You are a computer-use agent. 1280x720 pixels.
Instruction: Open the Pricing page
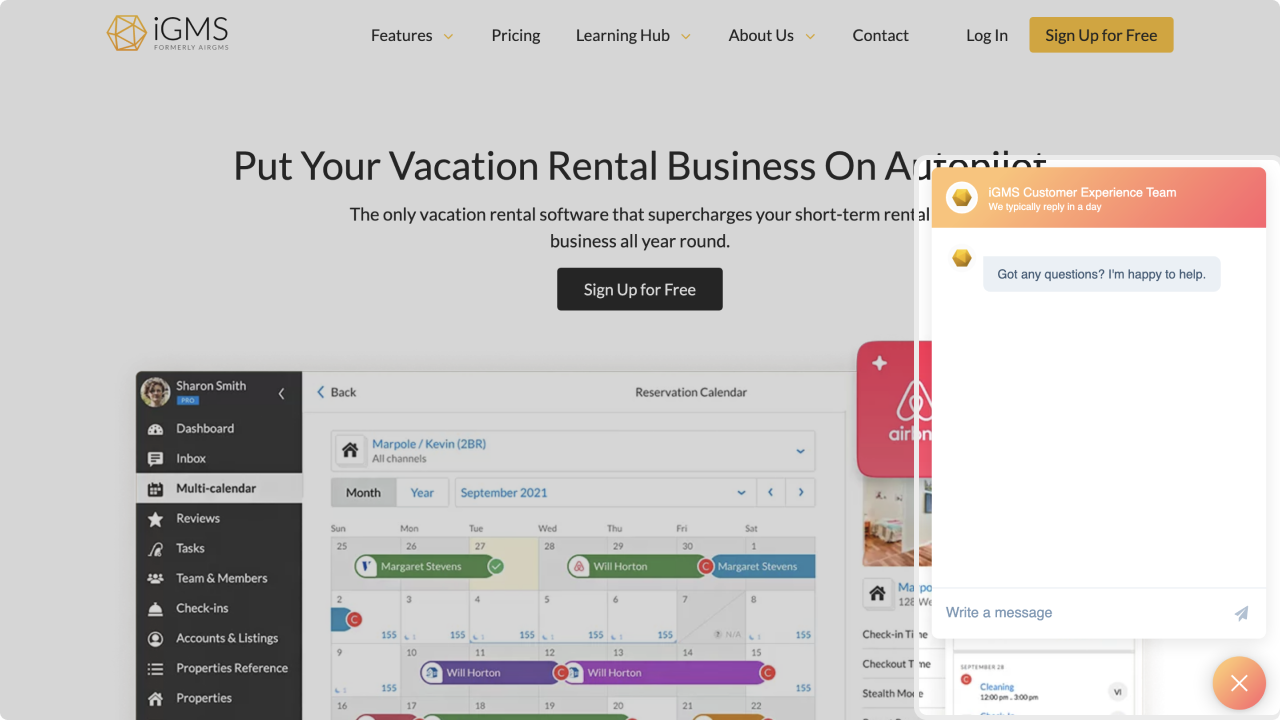click(516, 35)
